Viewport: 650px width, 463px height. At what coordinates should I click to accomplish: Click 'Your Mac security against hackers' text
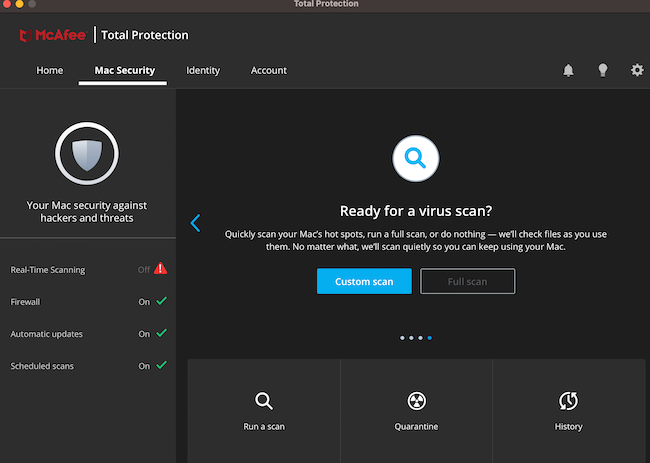tap(87, 211)
